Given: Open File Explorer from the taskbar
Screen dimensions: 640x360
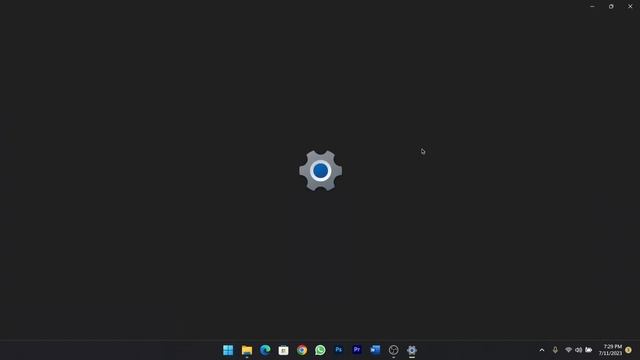Looking at the screenshot, I should tap(247, 350).
